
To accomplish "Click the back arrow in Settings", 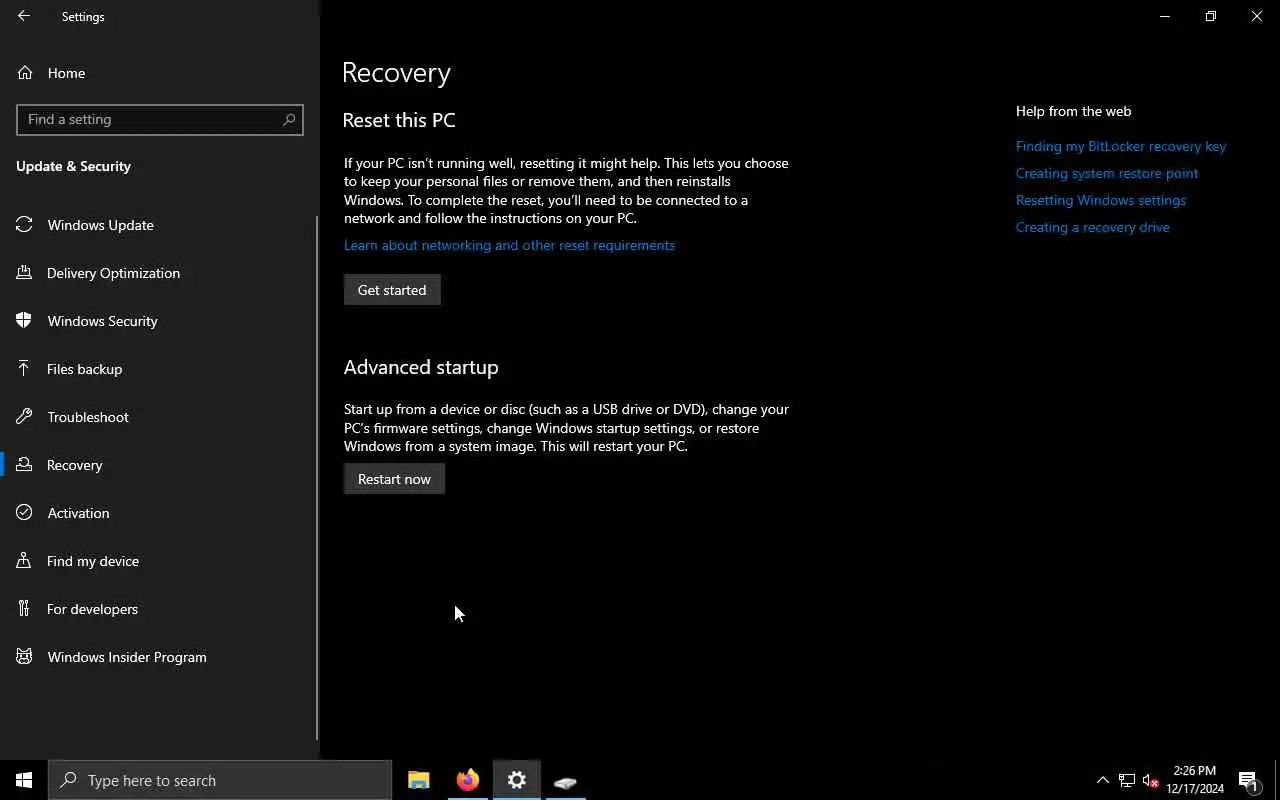I will coord(24,16).
